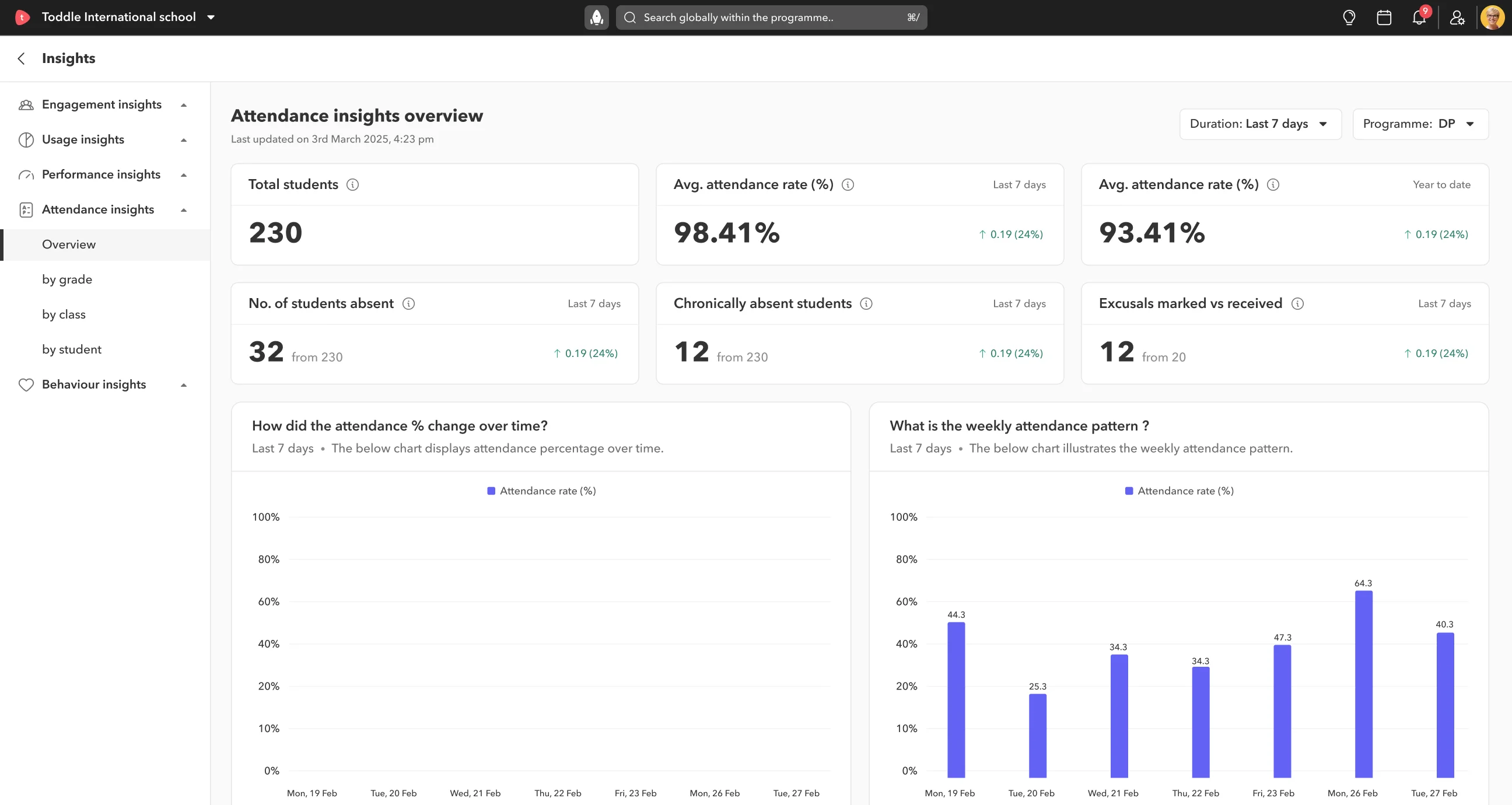Click the Mon, 19 Feb 44.3 bar
The height and width of the screenshot is (805, 1512).
(x=956, y=700)
